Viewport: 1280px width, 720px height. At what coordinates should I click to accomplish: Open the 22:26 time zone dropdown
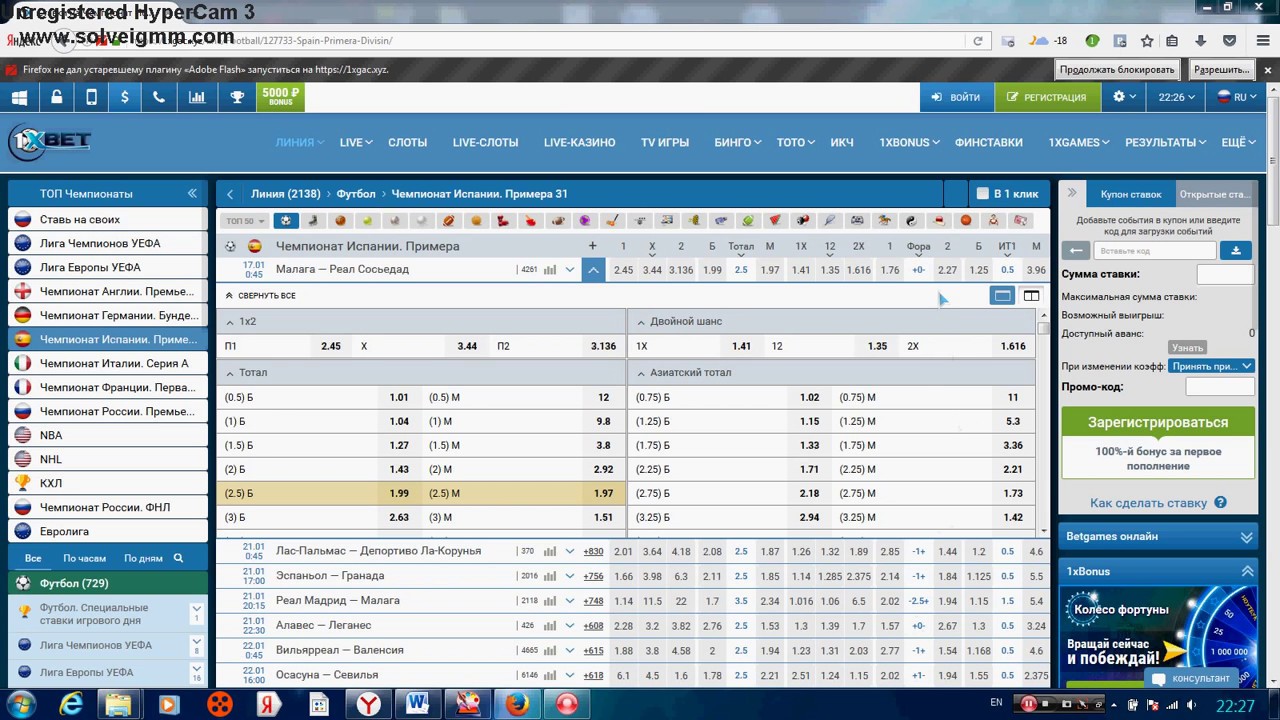(1177, 97)
